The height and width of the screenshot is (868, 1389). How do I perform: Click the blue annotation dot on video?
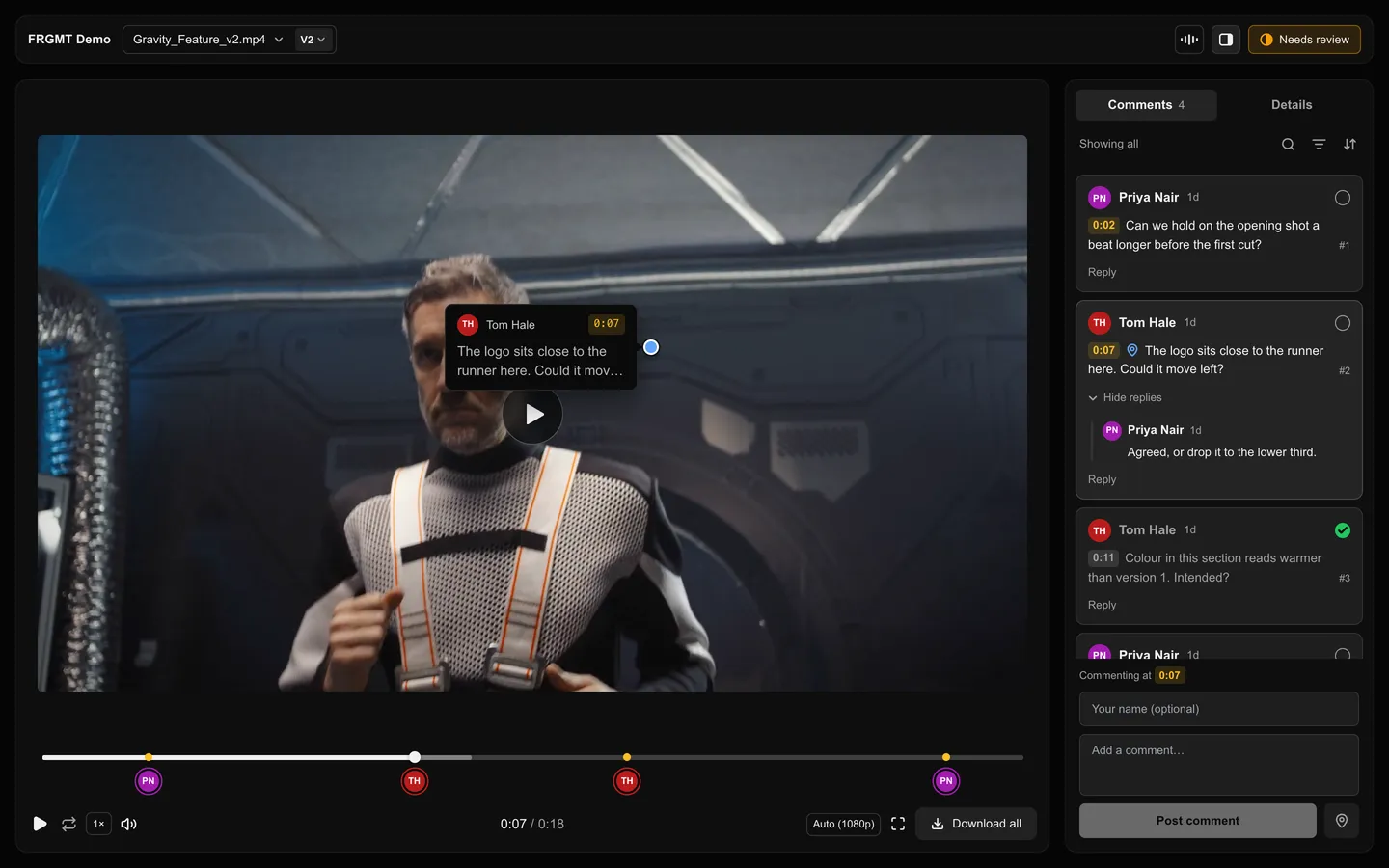click(651, 347)
